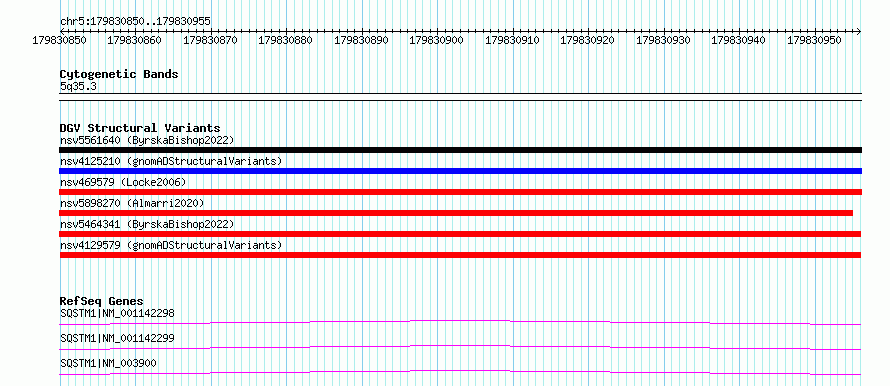Click the 5q35.3 cytogenetic band bar
The image size is (890, 386).
point(460,97)
